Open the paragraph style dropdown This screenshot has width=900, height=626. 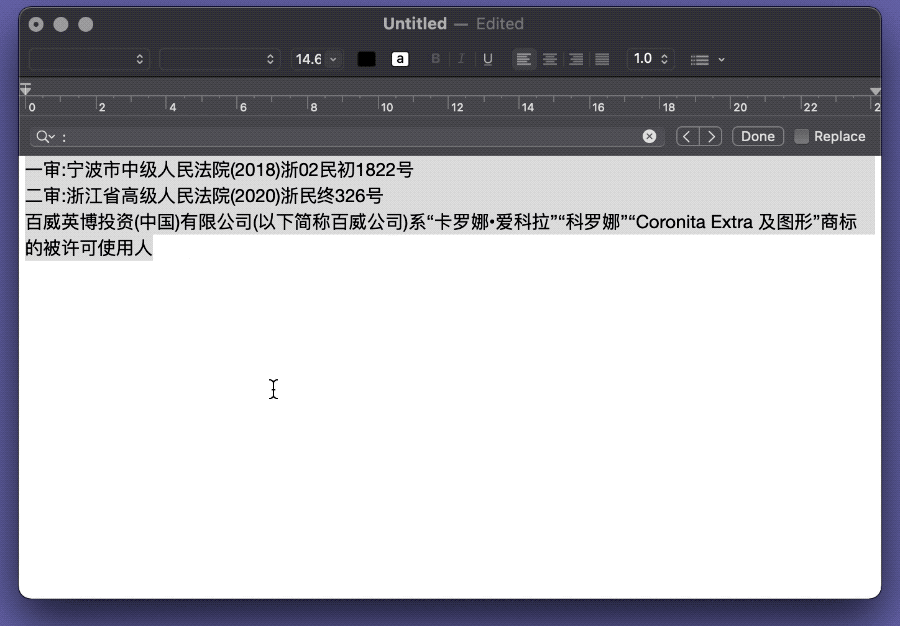[x=89, y=59]
